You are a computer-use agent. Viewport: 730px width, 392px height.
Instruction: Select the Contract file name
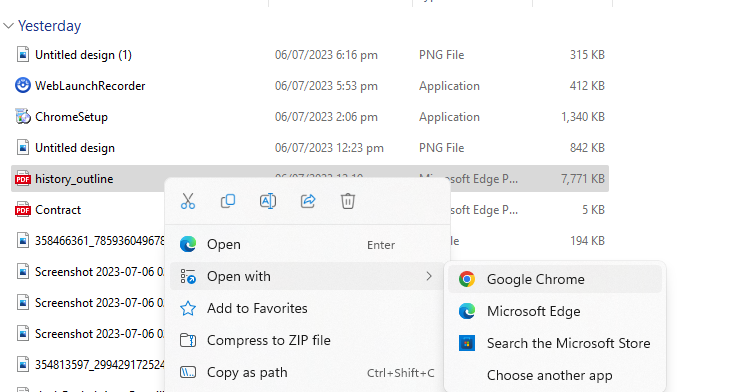coord(58,210)
